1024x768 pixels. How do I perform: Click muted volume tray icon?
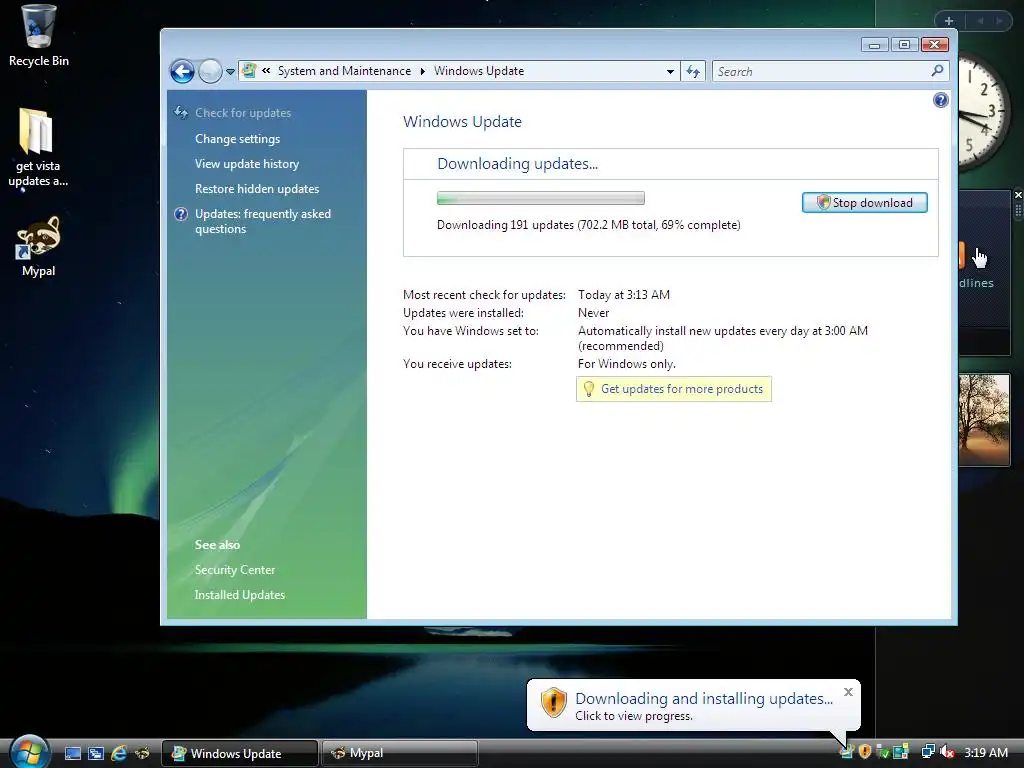(947, 752)
